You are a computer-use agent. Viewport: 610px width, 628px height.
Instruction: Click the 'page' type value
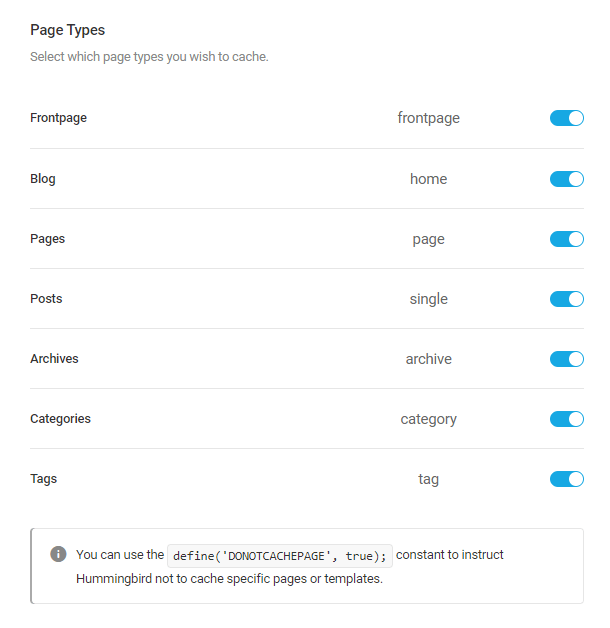[x=429, y=240]
